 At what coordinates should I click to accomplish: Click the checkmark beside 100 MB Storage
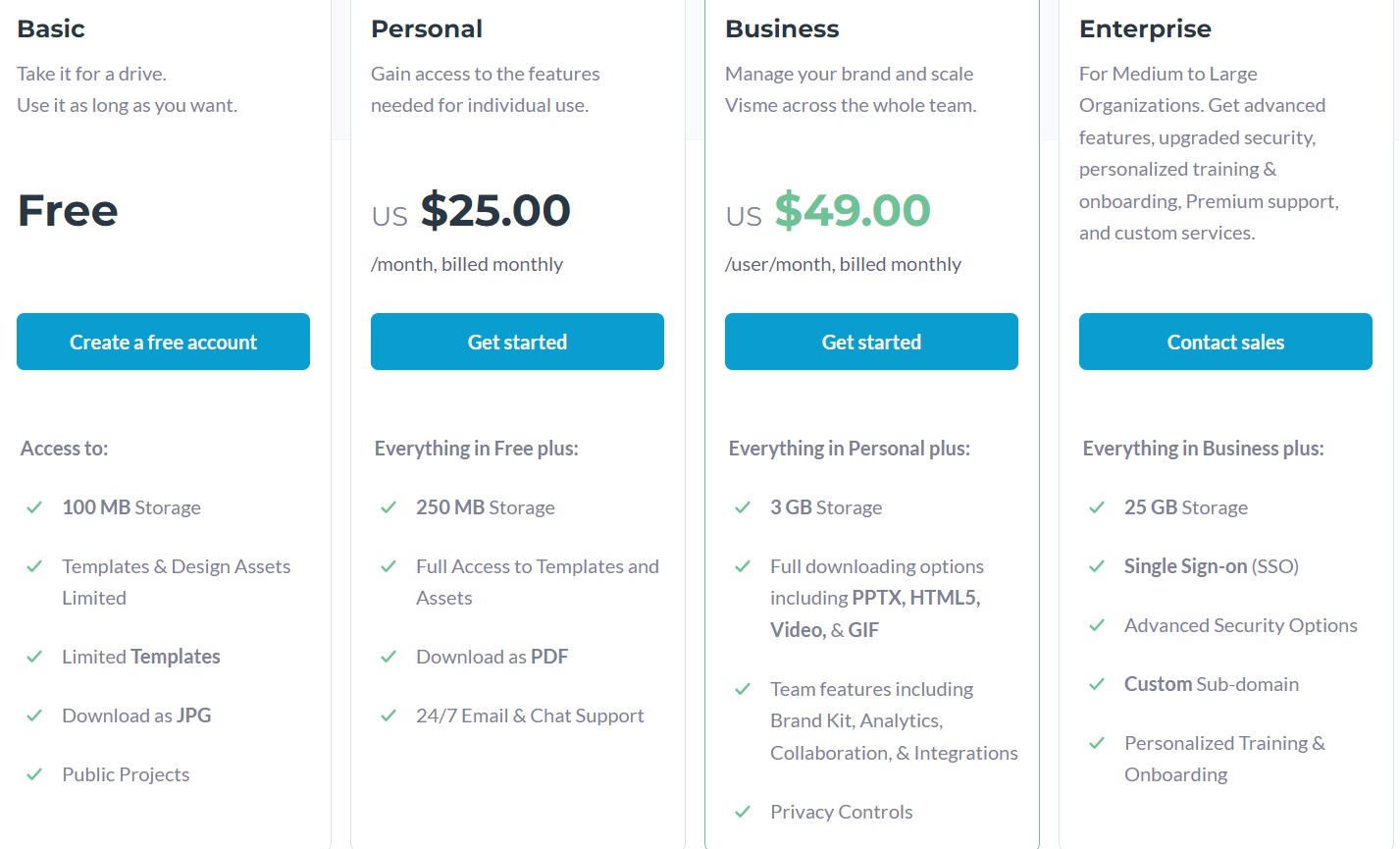tap(34, 507)
